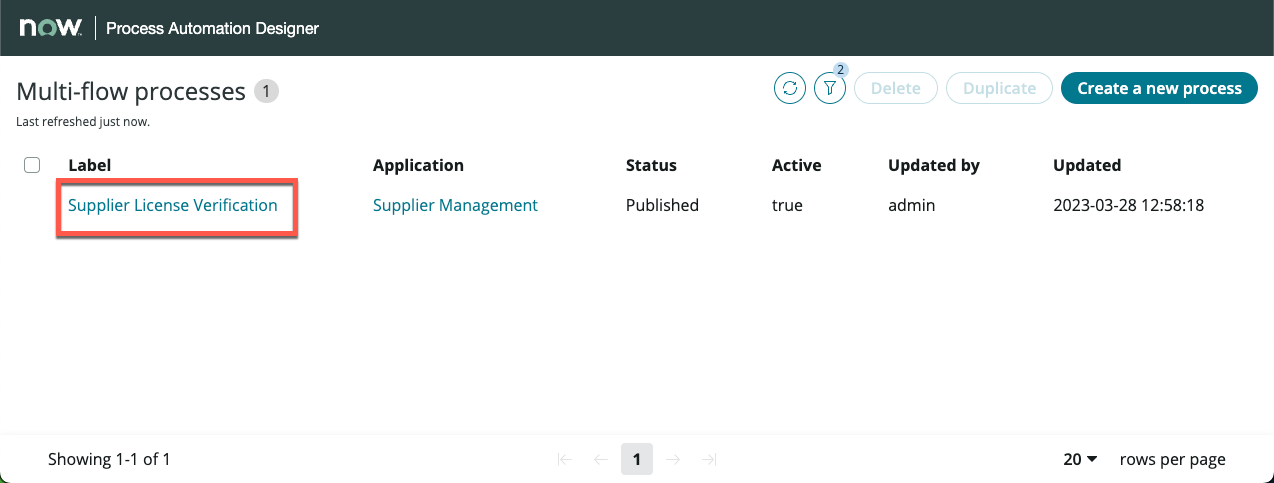Open Supplier License Verification process
This screenshot has height=483, width=1274.
173,205
